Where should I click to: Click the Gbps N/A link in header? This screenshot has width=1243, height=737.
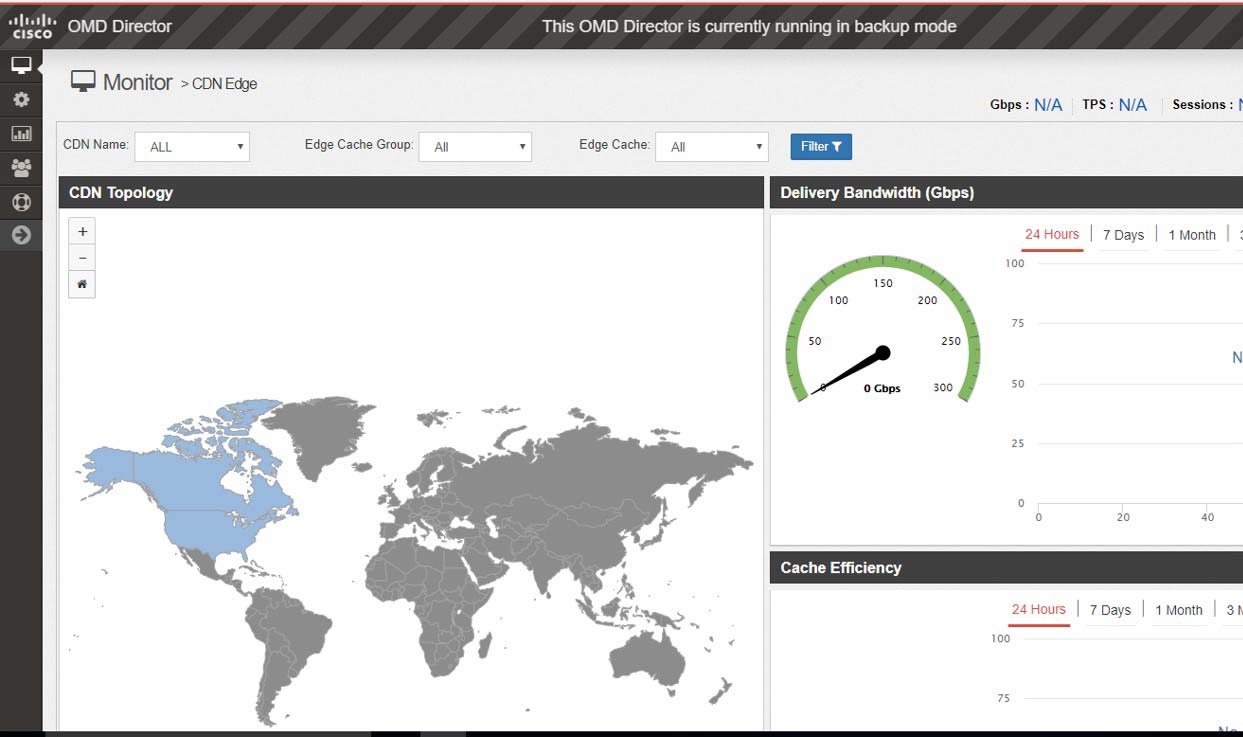point(1050,104)
